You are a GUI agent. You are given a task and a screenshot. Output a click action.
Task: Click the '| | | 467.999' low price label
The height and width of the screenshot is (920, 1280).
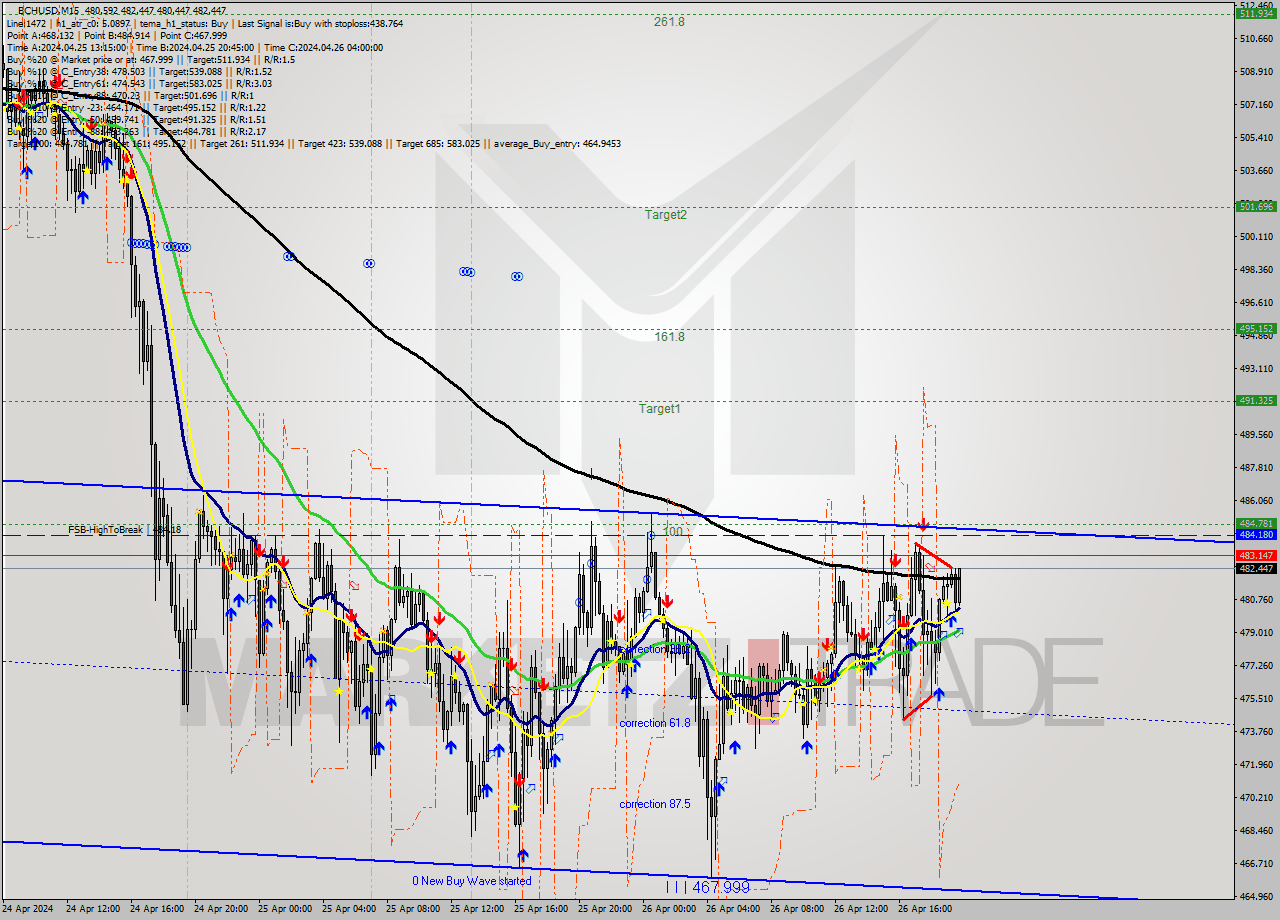click(x=707, y=887)
